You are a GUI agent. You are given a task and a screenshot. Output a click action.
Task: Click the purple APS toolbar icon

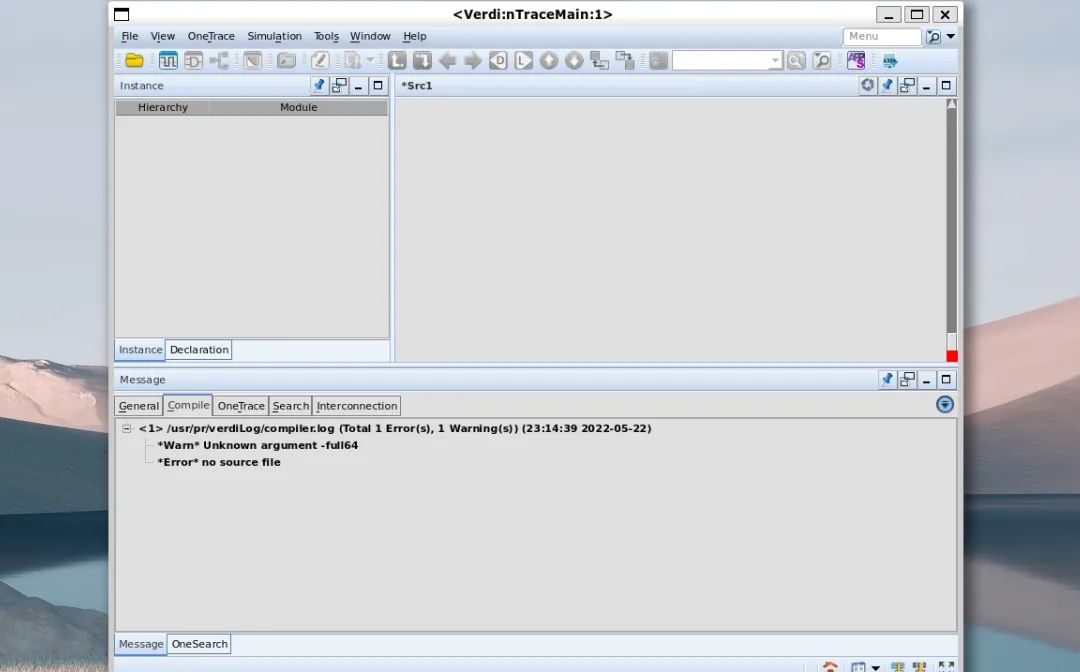pyautogui.click(x=856, y=61)
